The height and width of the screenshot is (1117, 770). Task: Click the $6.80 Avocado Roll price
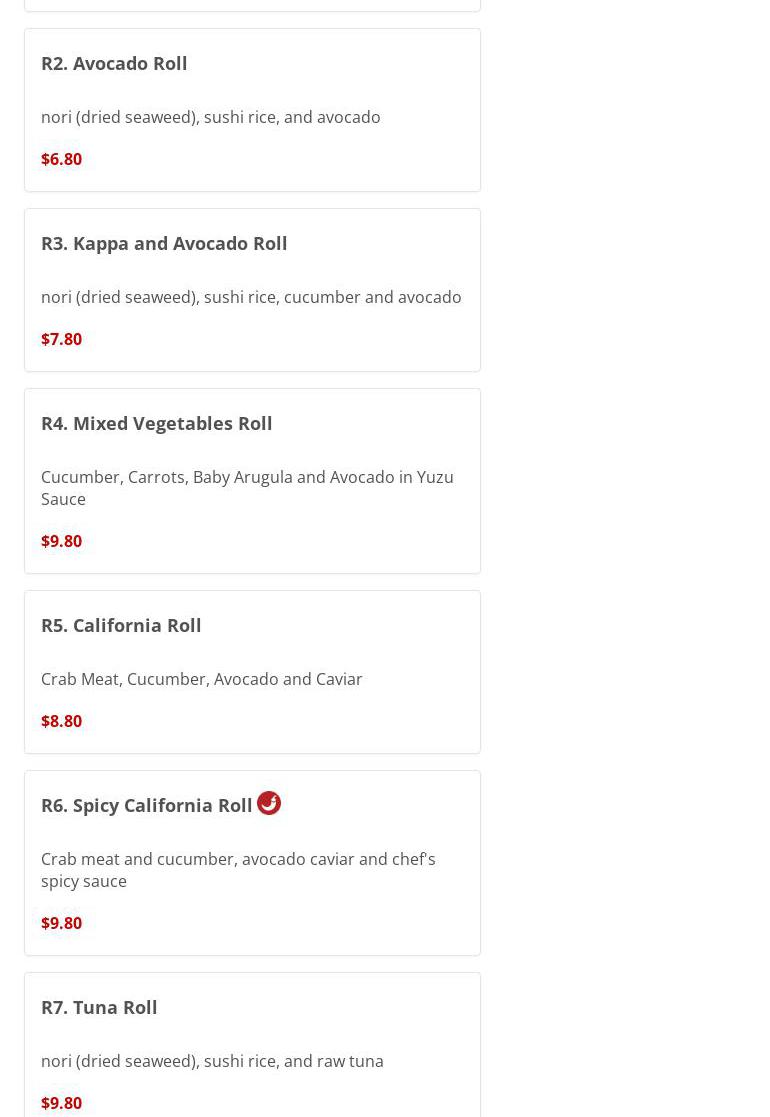click(x=61, y=159)
